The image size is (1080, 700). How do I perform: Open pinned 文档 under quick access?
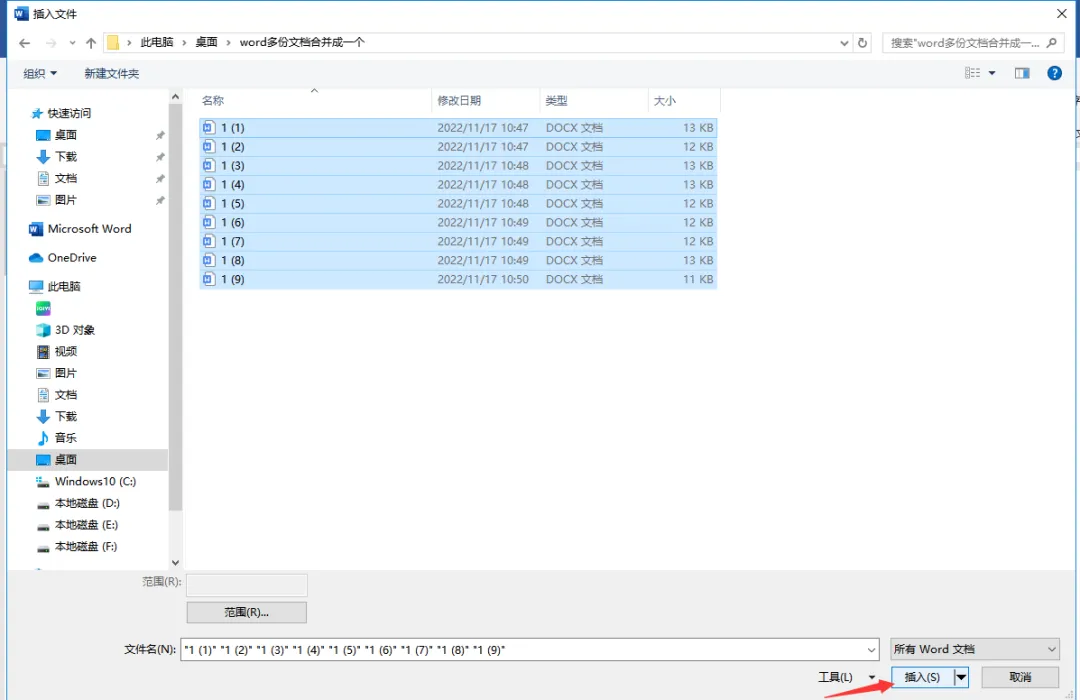[65, 178]
